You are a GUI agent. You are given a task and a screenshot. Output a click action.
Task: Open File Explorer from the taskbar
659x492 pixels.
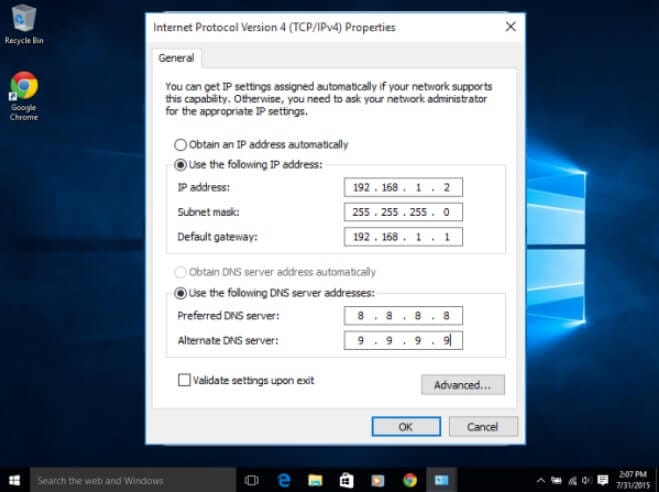click(315, 480)
